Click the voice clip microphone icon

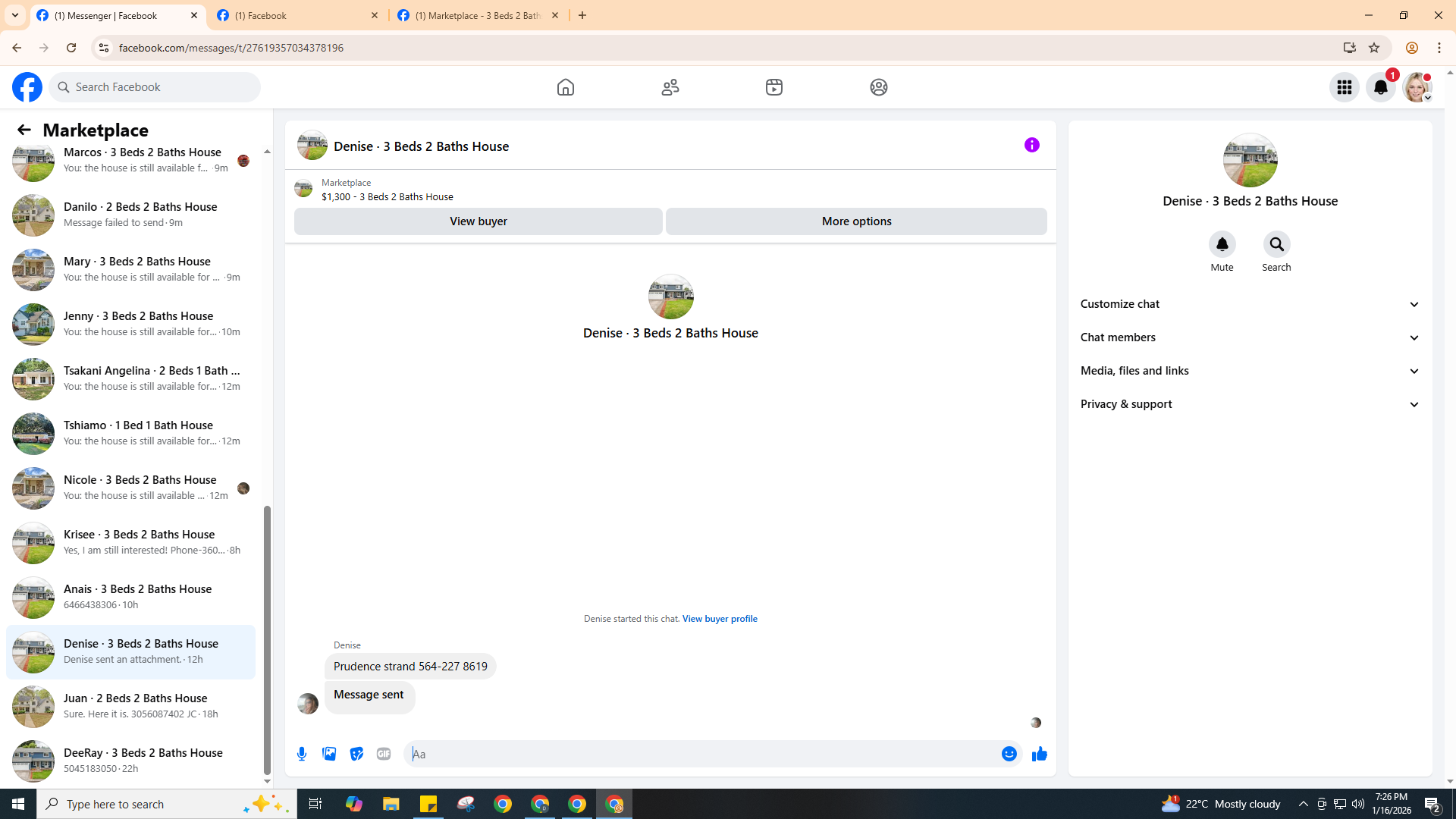coord(302,754)
